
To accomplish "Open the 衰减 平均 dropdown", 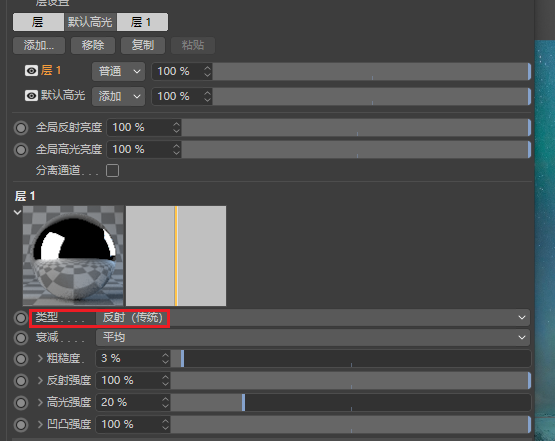I will coord(313,337).
